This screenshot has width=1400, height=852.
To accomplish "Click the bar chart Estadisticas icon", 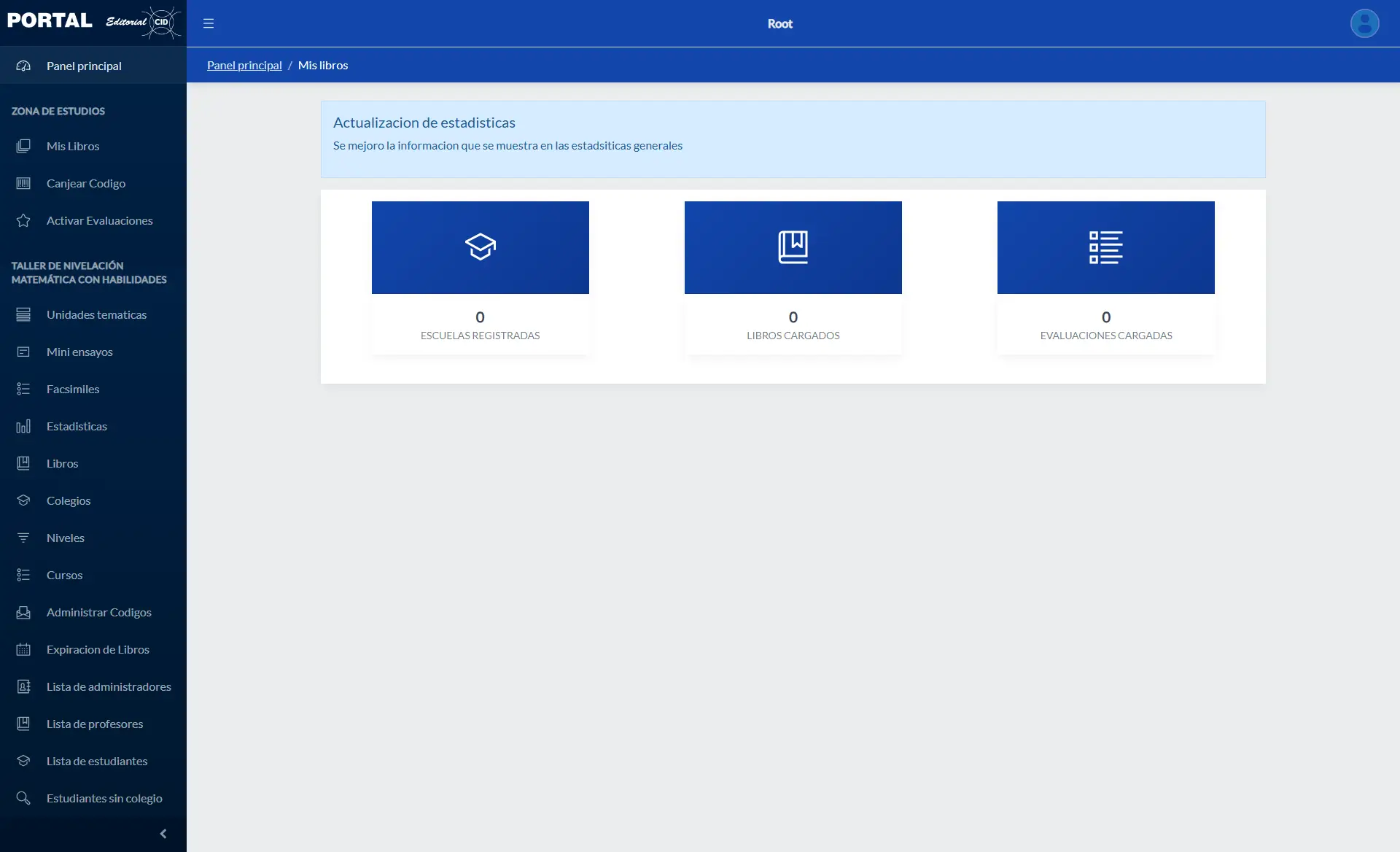I will pos(23,426).
